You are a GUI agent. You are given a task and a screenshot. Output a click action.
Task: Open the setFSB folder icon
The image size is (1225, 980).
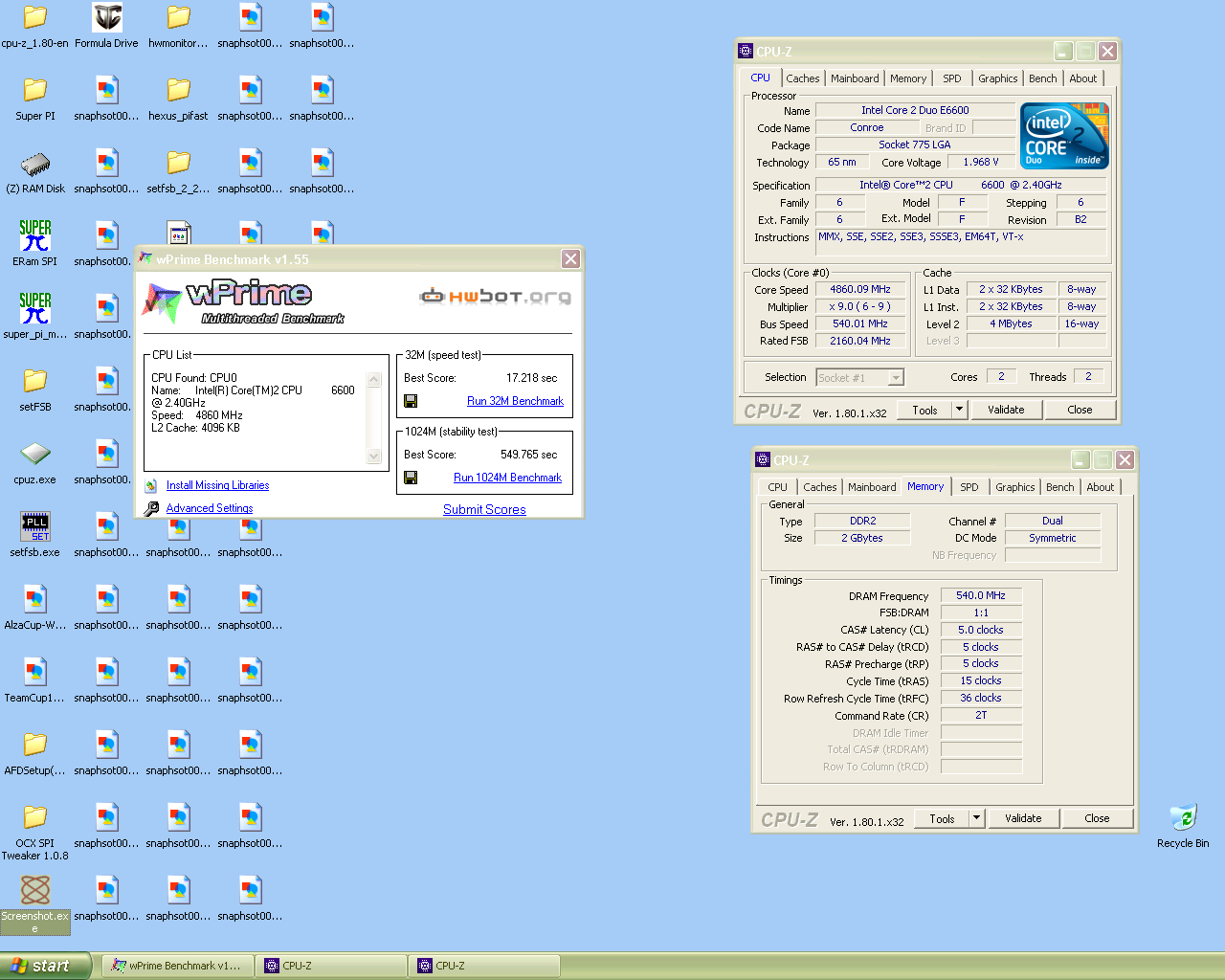[35, 381]
